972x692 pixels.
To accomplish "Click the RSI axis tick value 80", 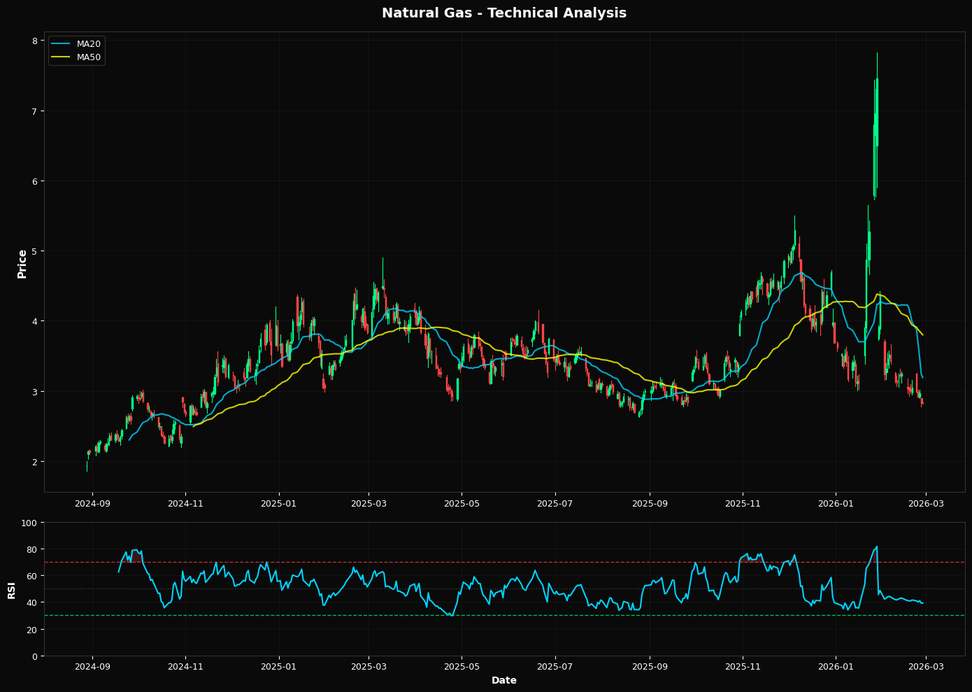I will [x=33, y=549].
